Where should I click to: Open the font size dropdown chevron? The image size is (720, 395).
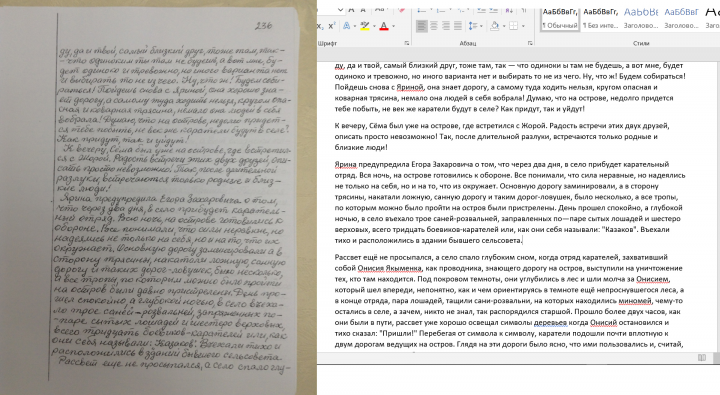click(x=340, y=9)
